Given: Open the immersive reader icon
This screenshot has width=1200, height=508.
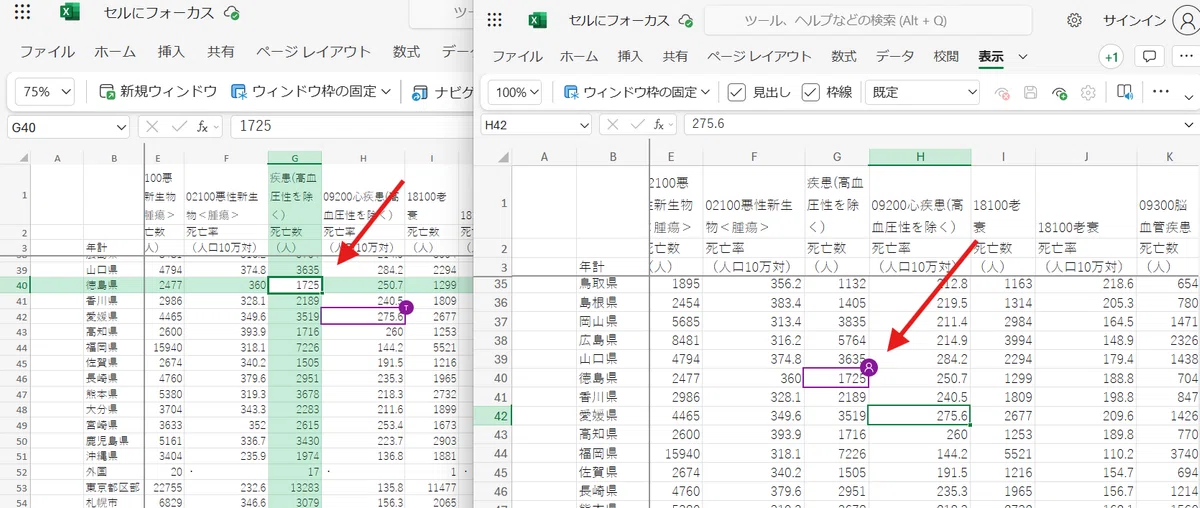Looking at the screenshot, I should tap(1124, 92).
